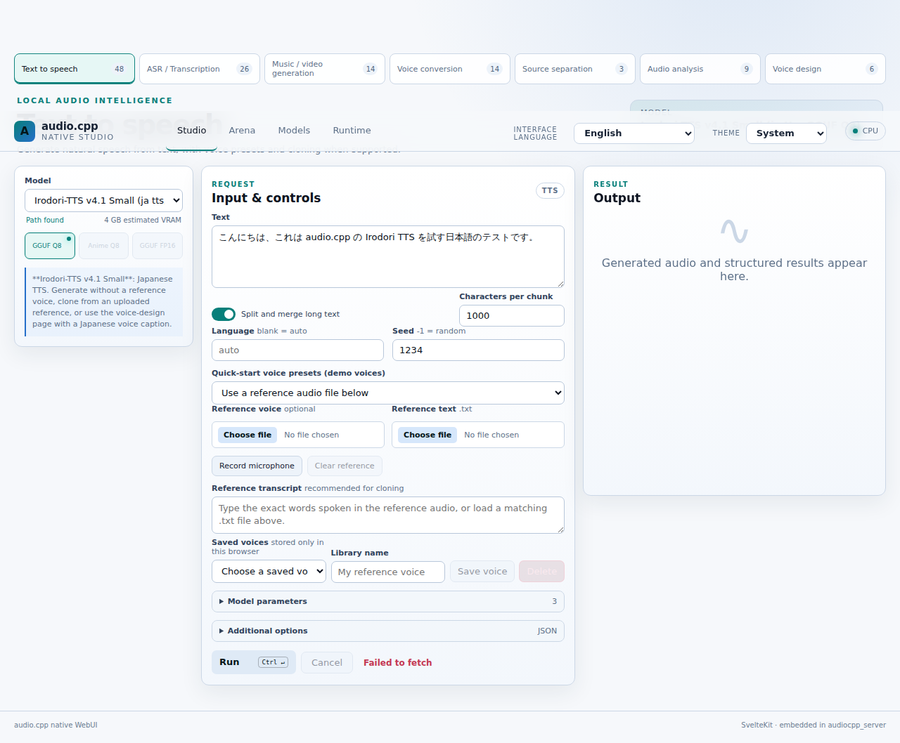The width and height of the screenshot is (900, 743).
Task: Click the Seed input field
Action: pyautogui.click(x=478, y=350)
